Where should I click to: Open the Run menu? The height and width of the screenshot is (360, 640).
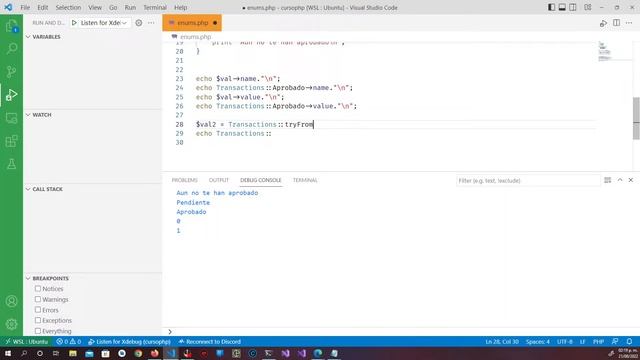click(130, 7)
